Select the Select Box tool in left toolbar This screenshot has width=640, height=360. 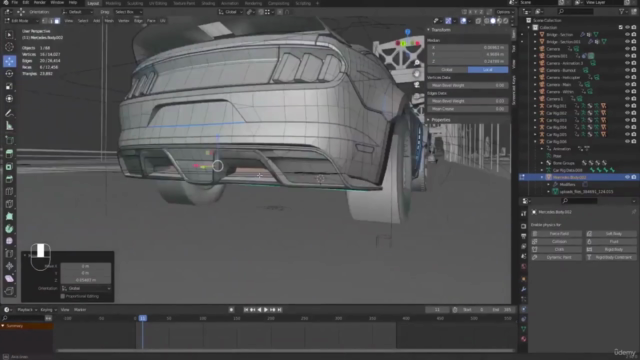click(x=9, y=35)
